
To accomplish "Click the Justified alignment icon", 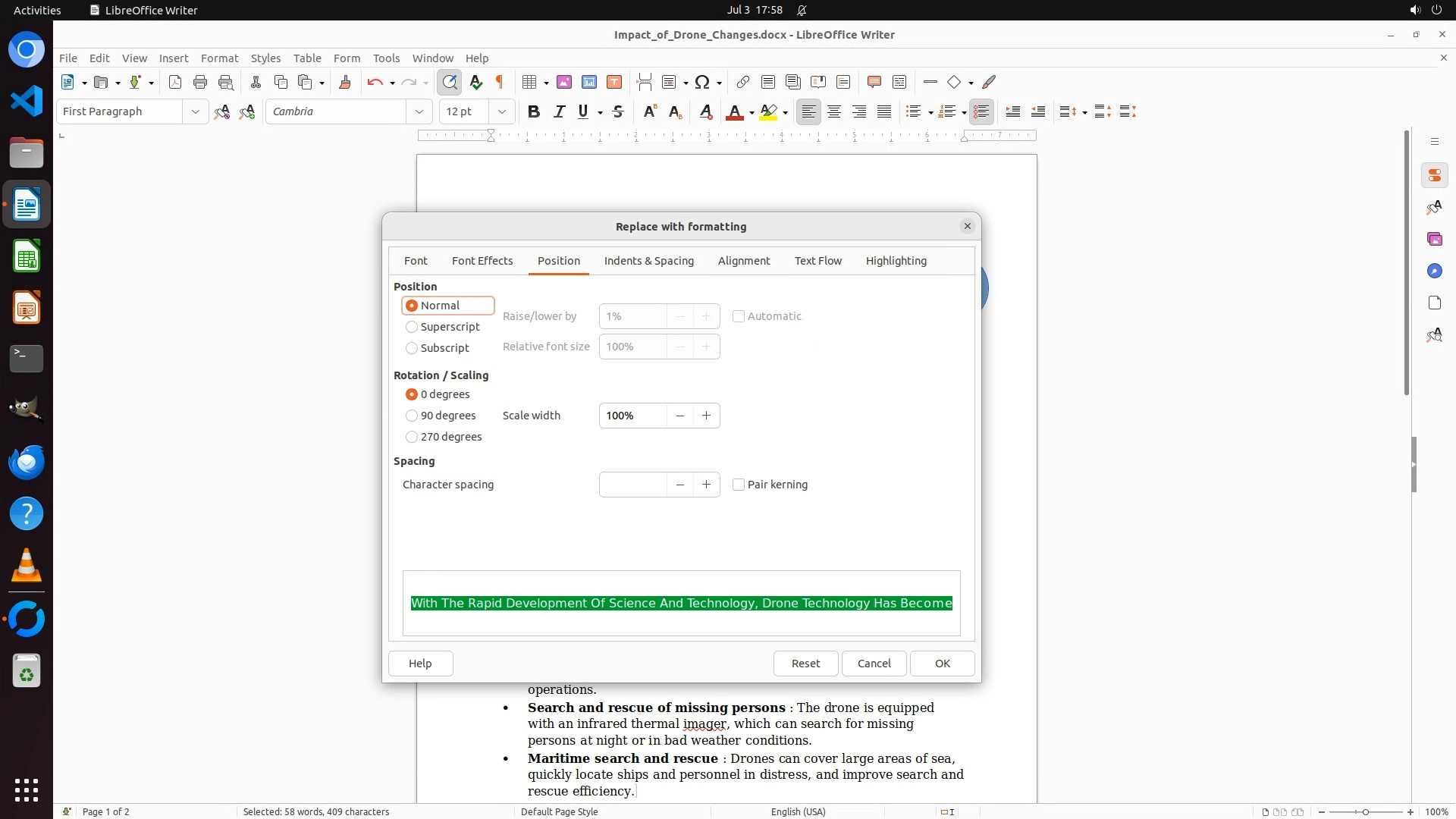I will [884, 111].
